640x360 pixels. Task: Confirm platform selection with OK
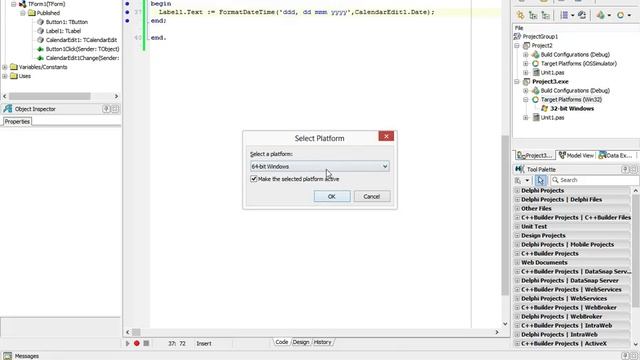[x=332, y=196]
